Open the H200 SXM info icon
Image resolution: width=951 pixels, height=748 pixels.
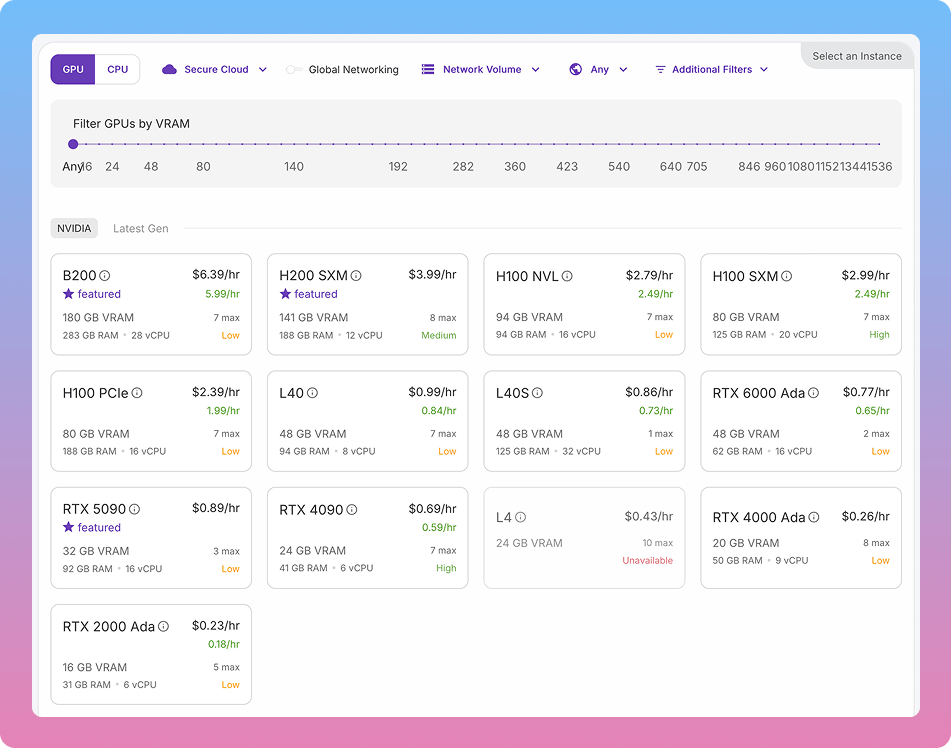click(x=356, y=276)
